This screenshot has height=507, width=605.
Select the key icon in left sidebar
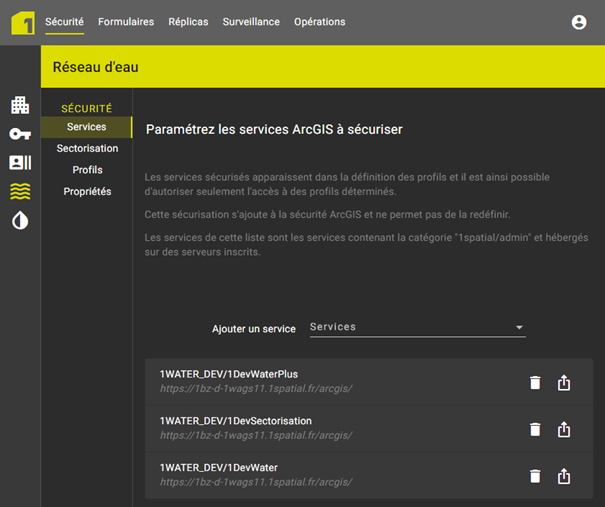click(x=20, y=134)
